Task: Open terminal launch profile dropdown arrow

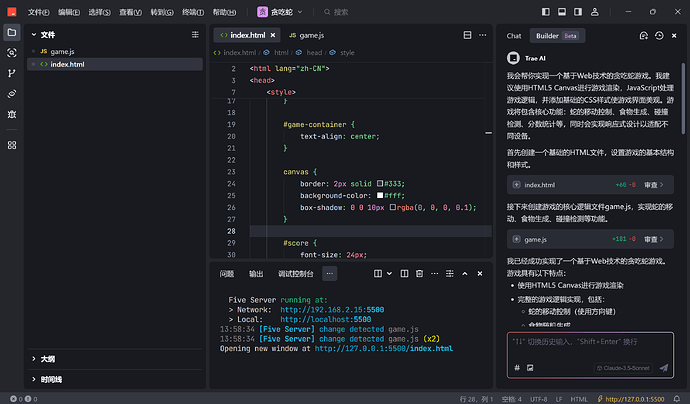Action: (x=389, y=274)
